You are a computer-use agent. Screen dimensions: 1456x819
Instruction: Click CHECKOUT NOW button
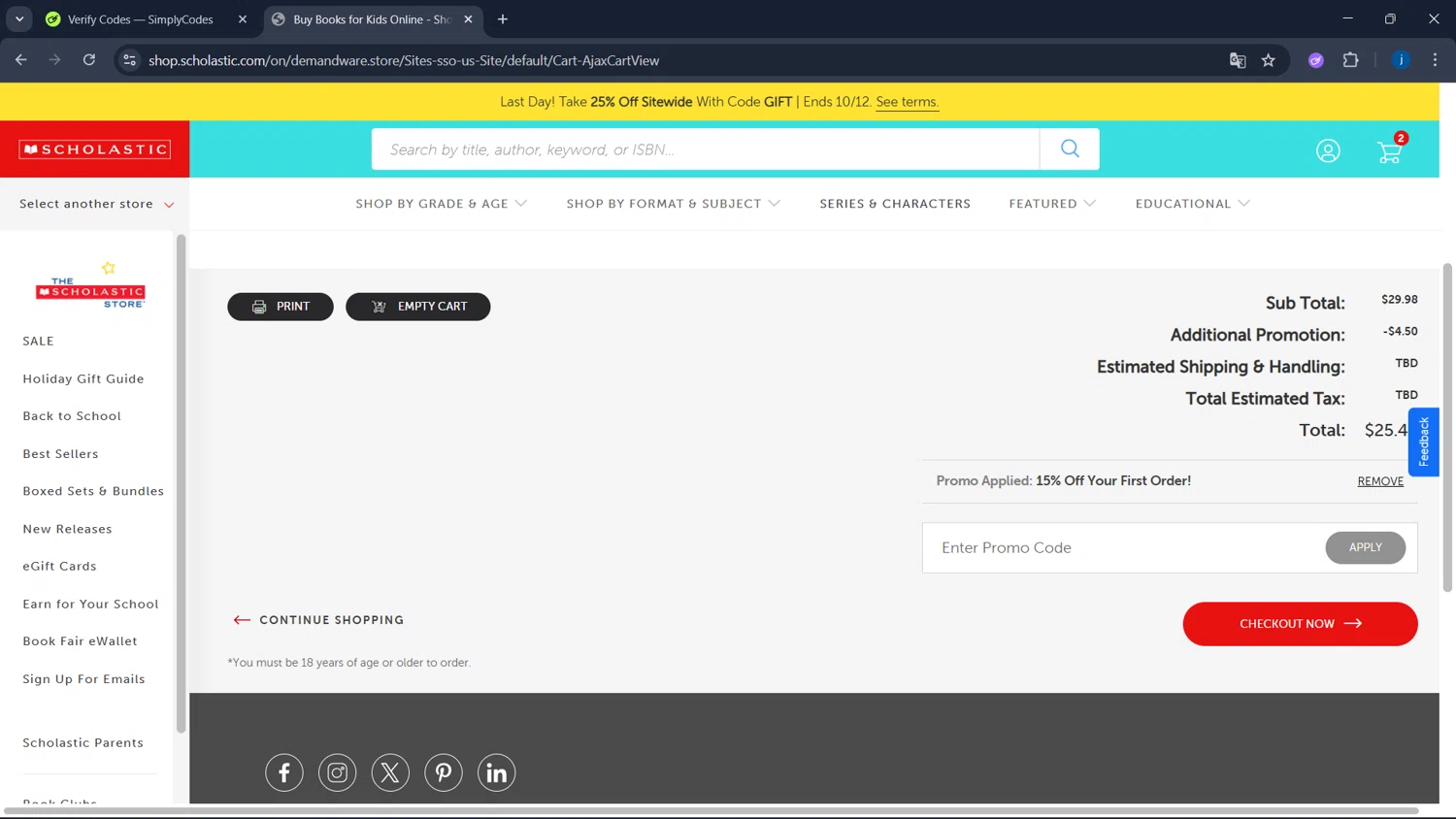1300,624
